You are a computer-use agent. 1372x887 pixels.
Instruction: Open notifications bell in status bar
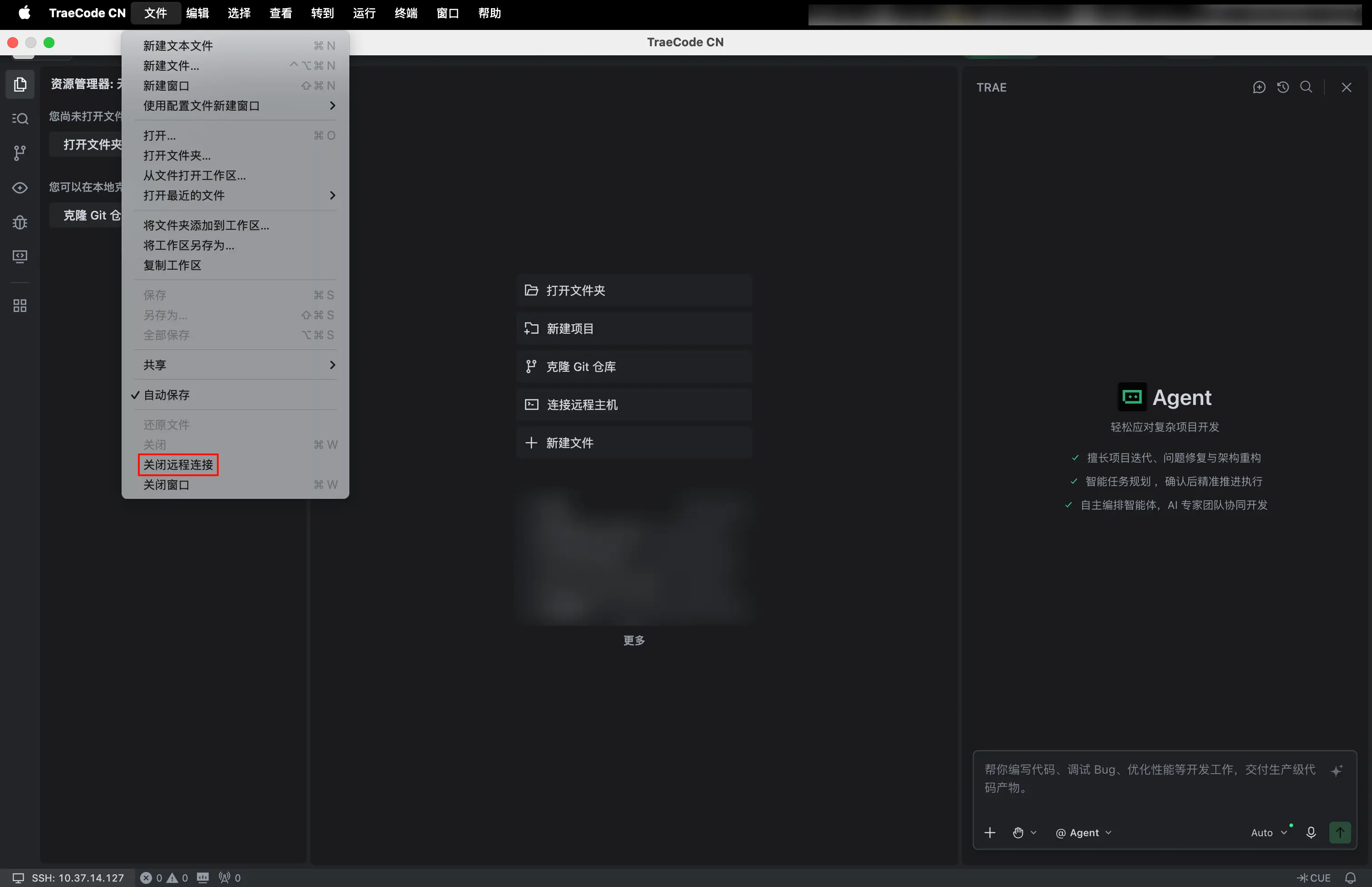(x=1351, y=878)
